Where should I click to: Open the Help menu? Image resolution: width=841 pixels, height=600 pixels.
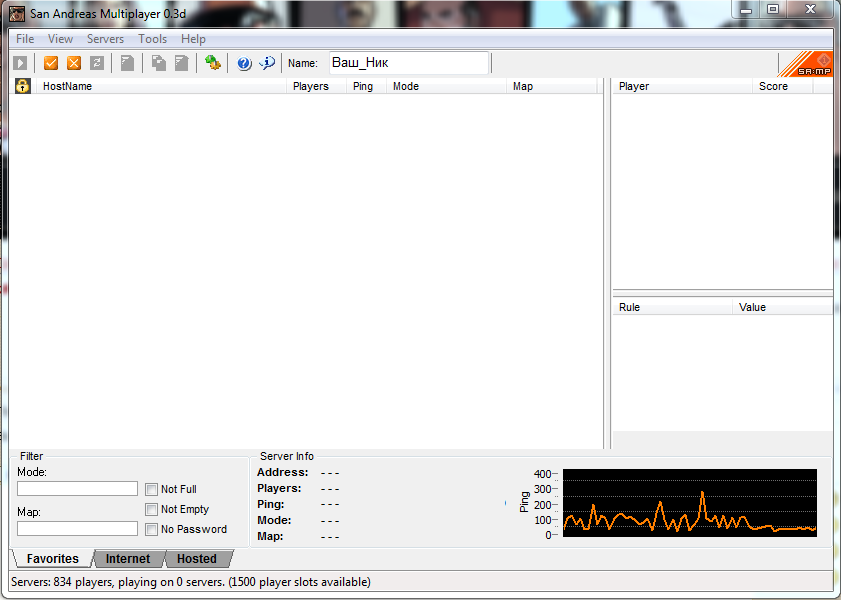tap(193, 39)
